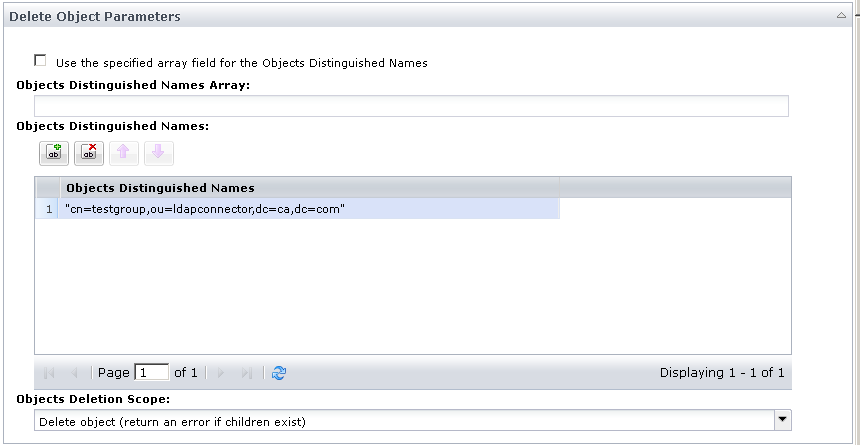Click Objects Distinguished Names Array field
This screenshot has width=860, height=445.
pos(411,106)
